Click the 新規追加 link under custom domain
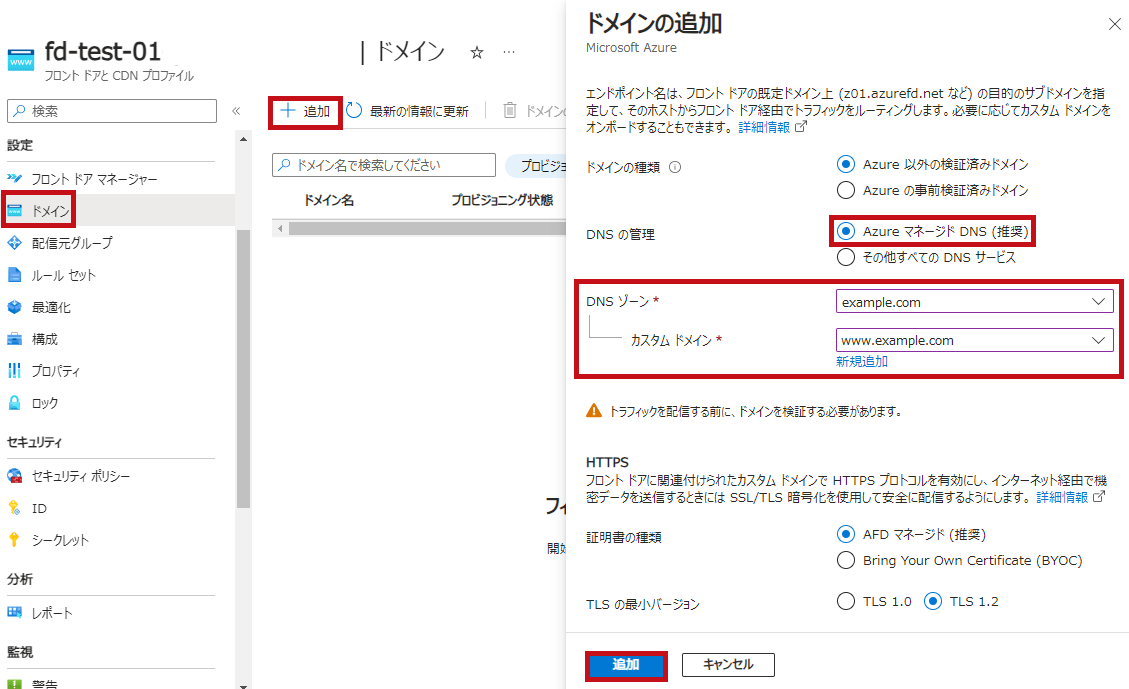This screenshot has width=1129, height=689. [x=861, y=361]
